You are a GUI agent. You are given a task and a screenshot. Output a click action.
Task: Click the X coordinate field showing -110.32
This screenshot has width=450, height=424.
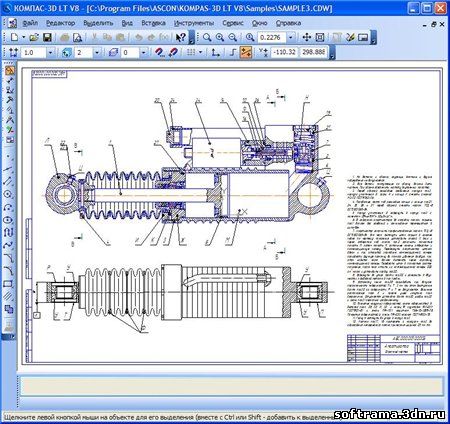pyautogui.click(x=284, y=52)
